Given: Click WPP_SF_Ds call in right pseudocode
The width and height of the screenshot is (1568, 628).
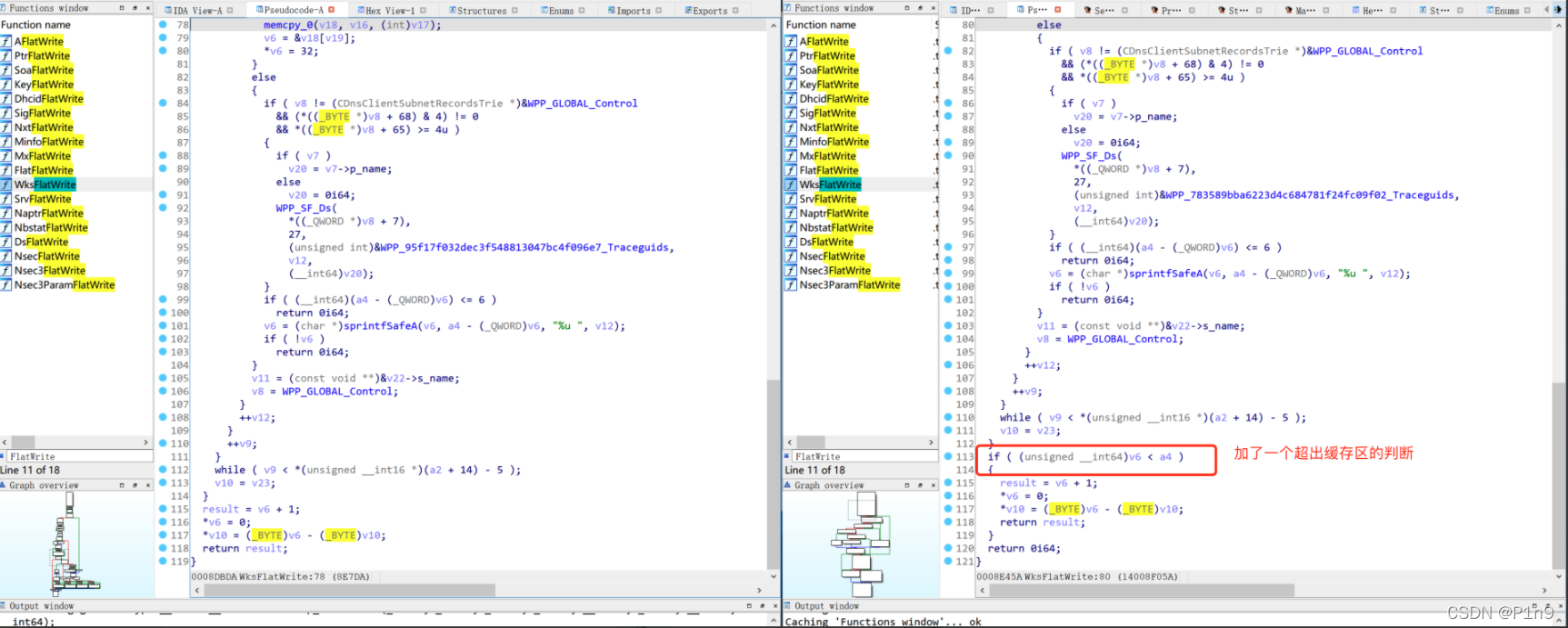Looking at the screenshot, I should pyautogui.click(x=1088, y=155).
